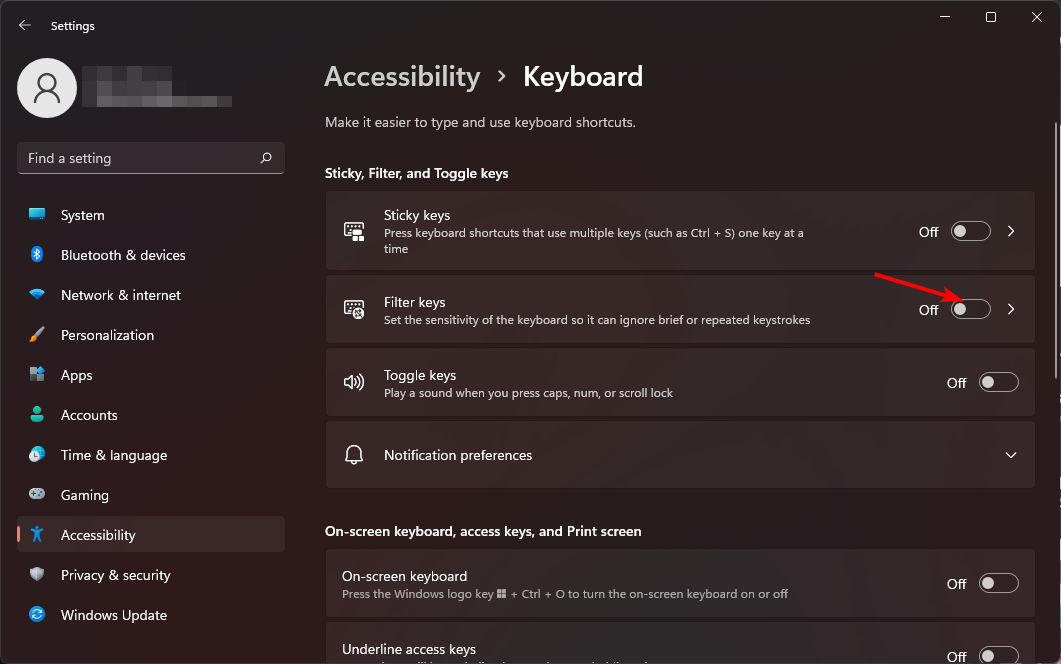Click the Privacy & security shield icon

click(x=37, y=574)
